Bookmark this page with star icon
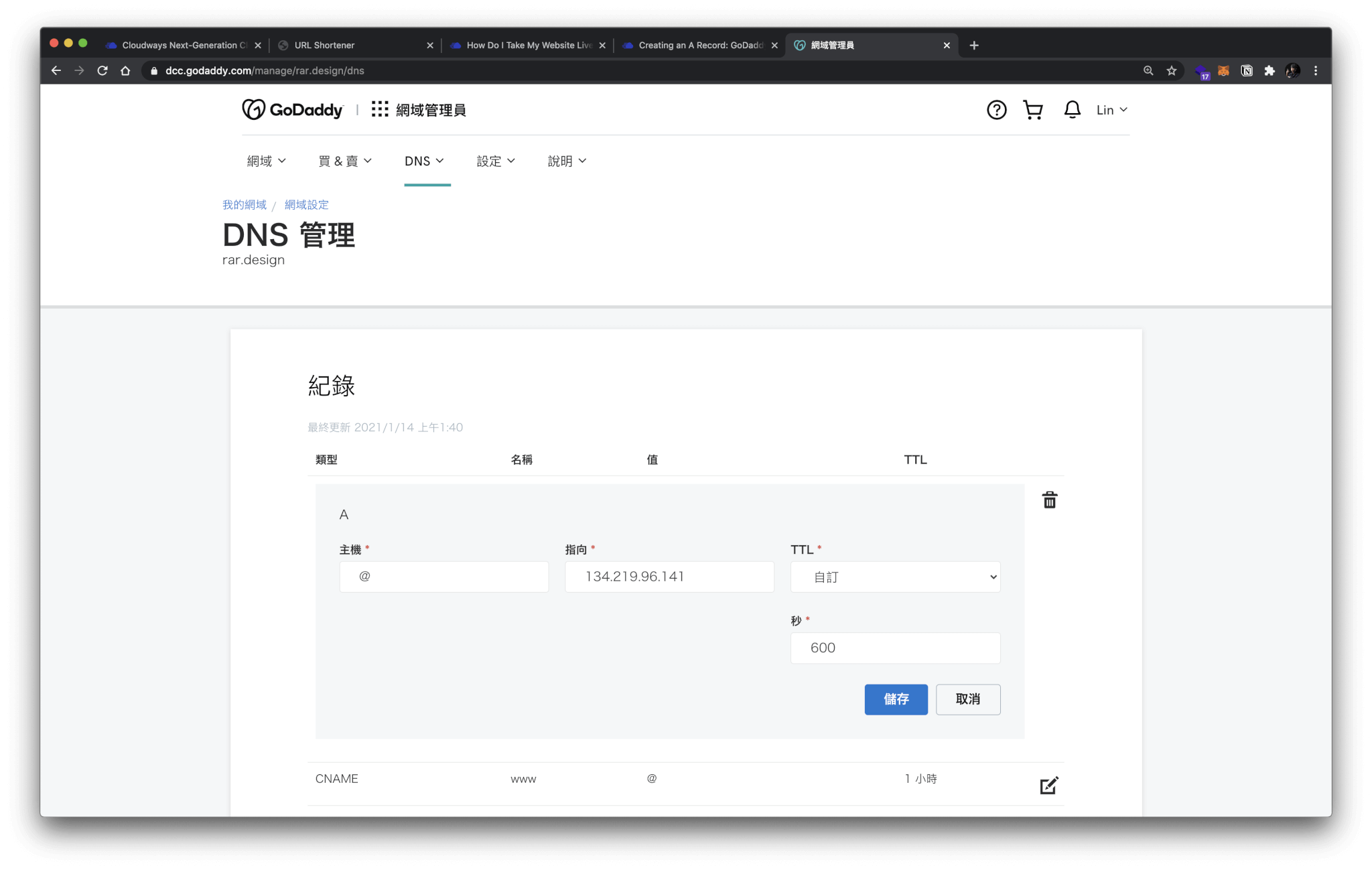1372x870 pixels. coord(1171,71)
